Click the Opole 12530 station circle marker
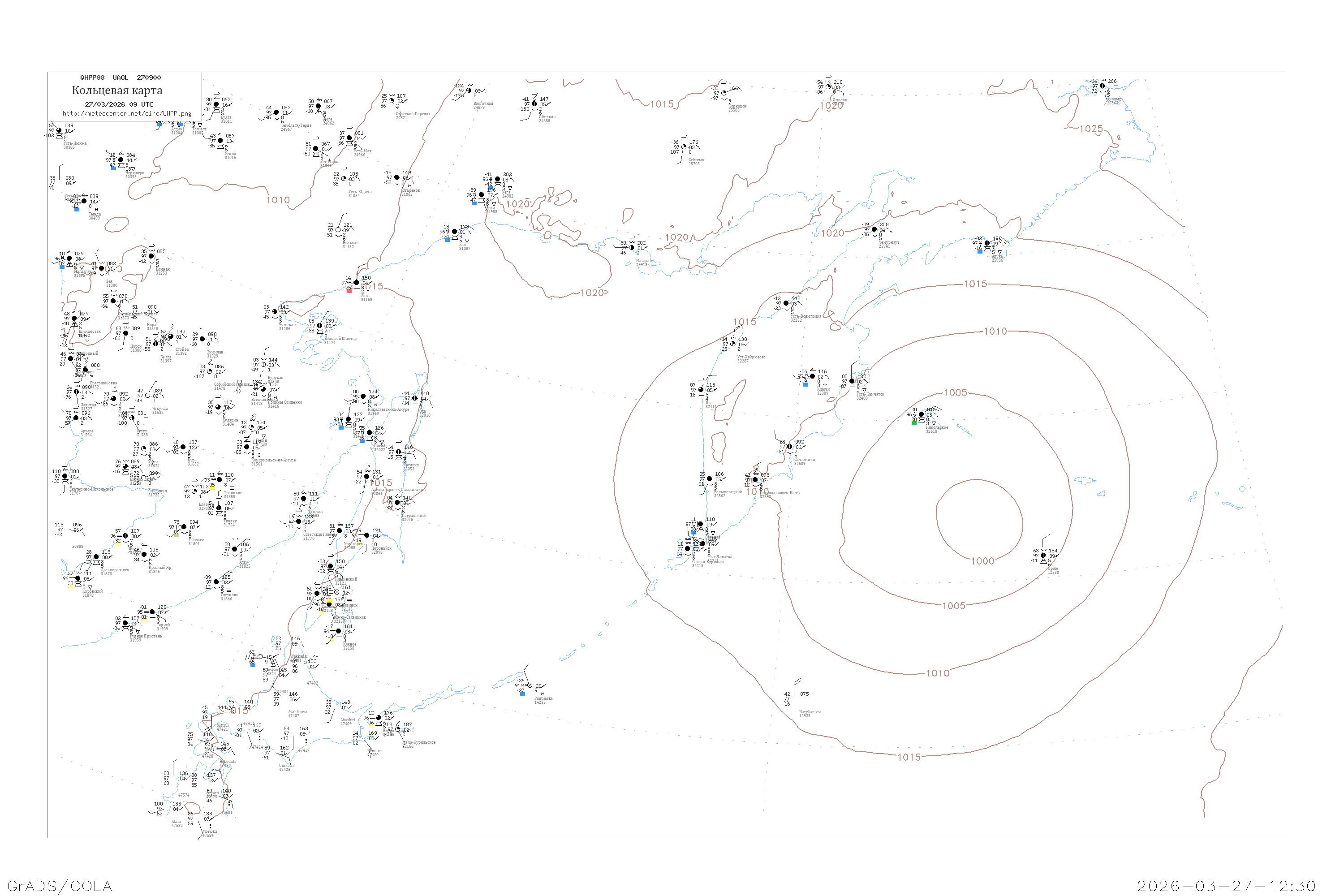The height and width of the screenshot is (896, 1344). pyautogui.click(x=1043, y=555)
